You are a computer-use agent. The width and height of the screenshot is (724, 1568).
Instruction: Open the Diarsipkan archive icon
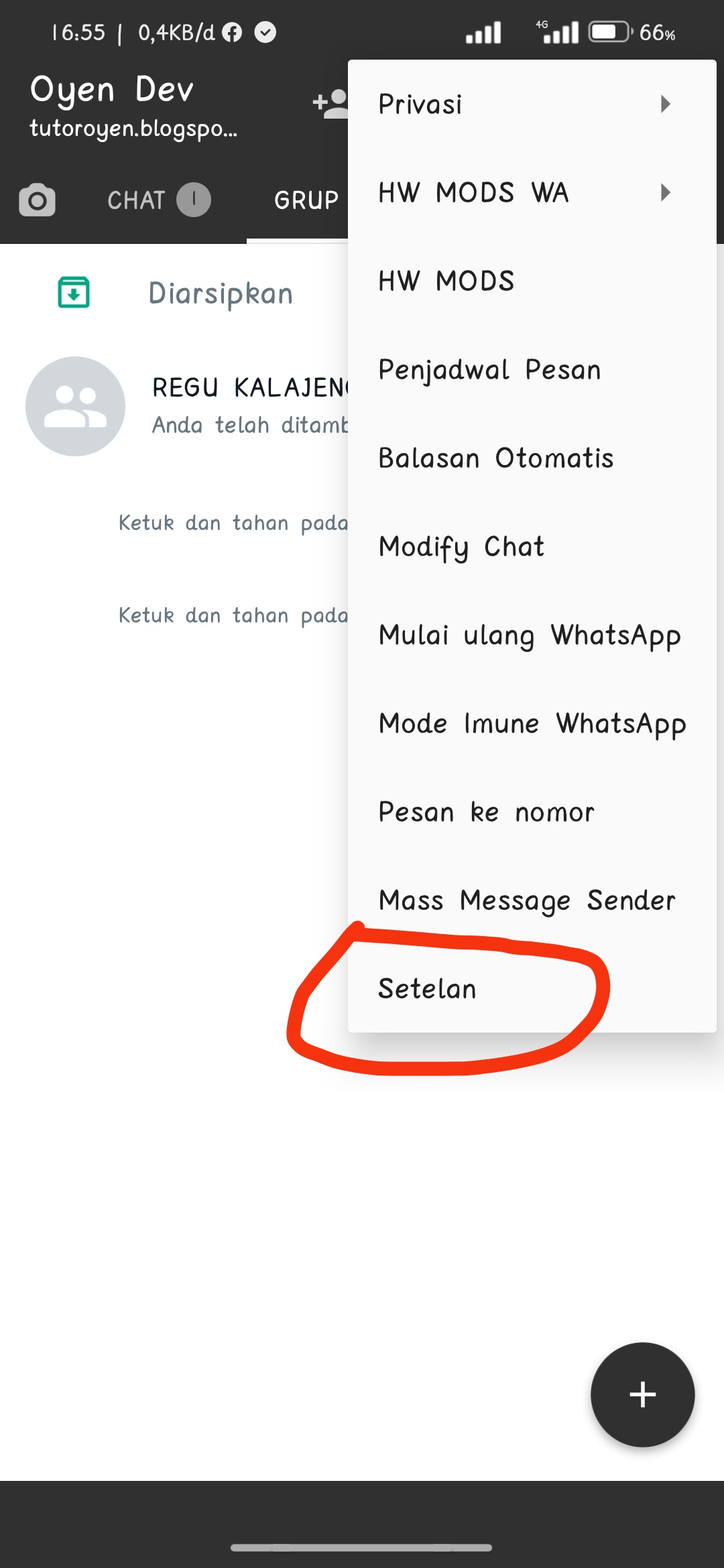pyautogui.click(x=74, y=293)
